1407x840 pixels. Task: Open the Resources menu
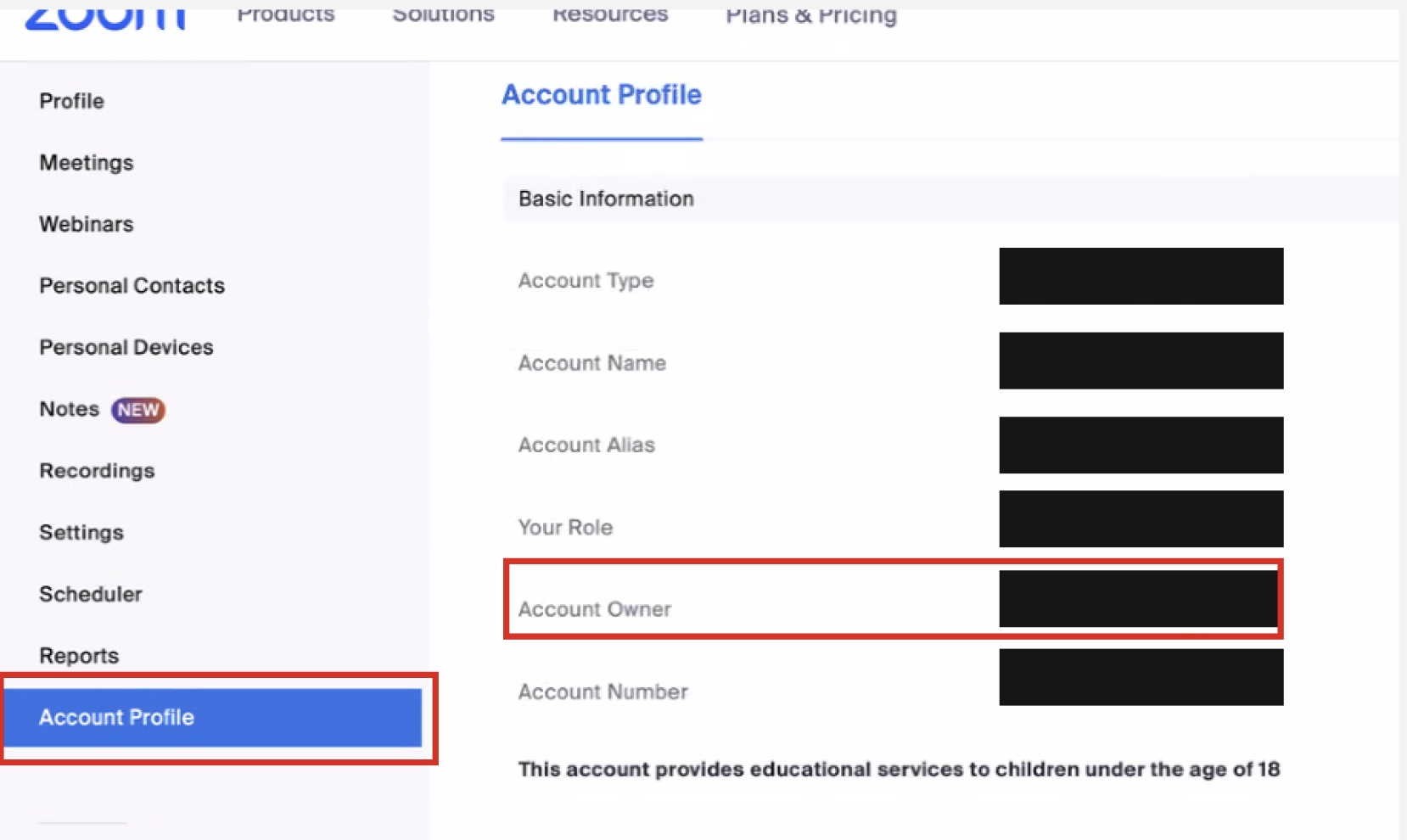pyautogui.click(x=610, y=14)
